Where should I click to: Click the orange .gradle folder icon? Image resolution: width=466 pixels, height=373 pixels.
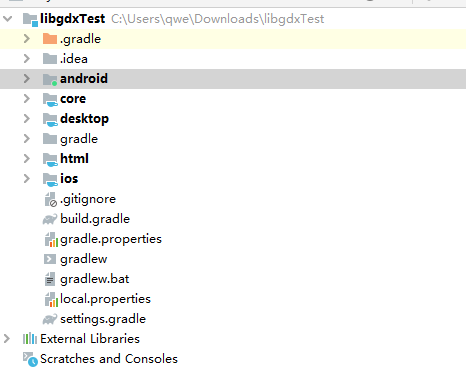50,39
